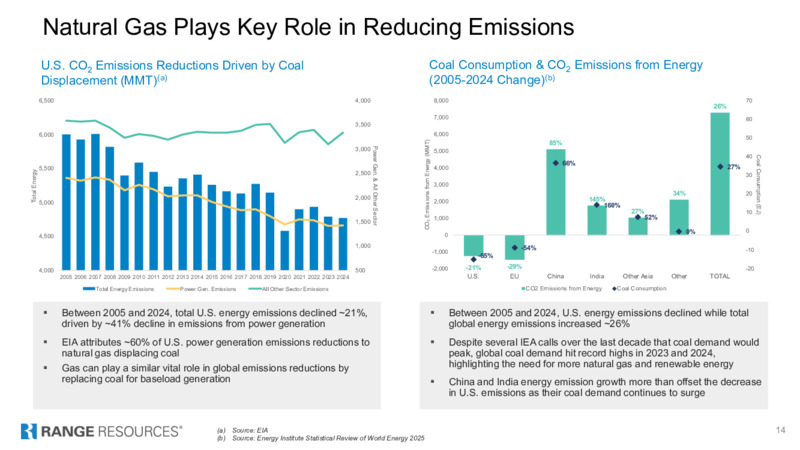The image size is (800, 450).
Task: Click the 'CO2 Emissions from Energy' legend entry
Action: [561, 288]
